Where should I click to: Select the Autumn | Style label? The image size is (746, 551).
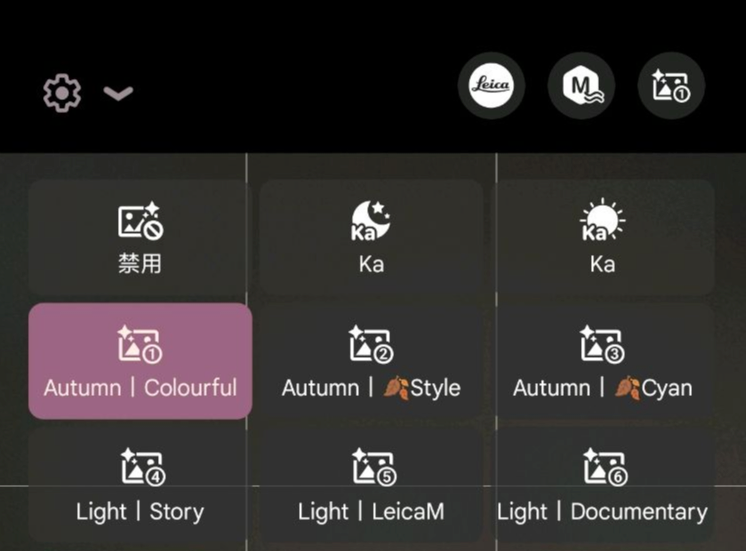click(x=371, y=388)
